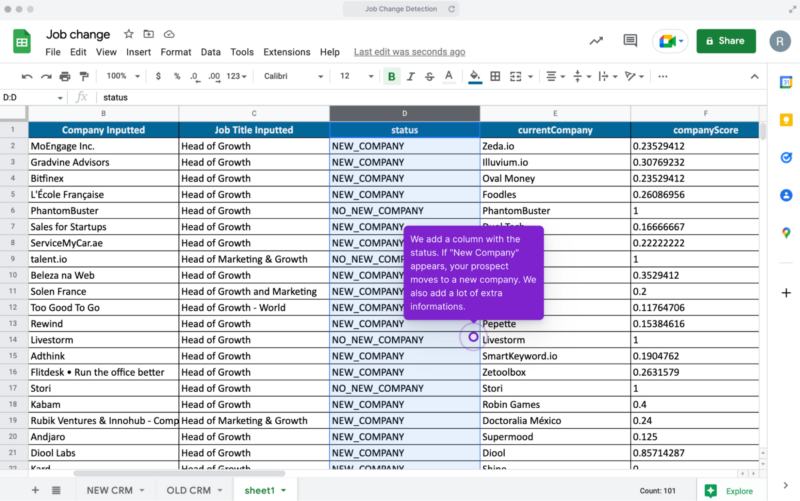
Task: Star the Job change document
Action: pos(129,34)
